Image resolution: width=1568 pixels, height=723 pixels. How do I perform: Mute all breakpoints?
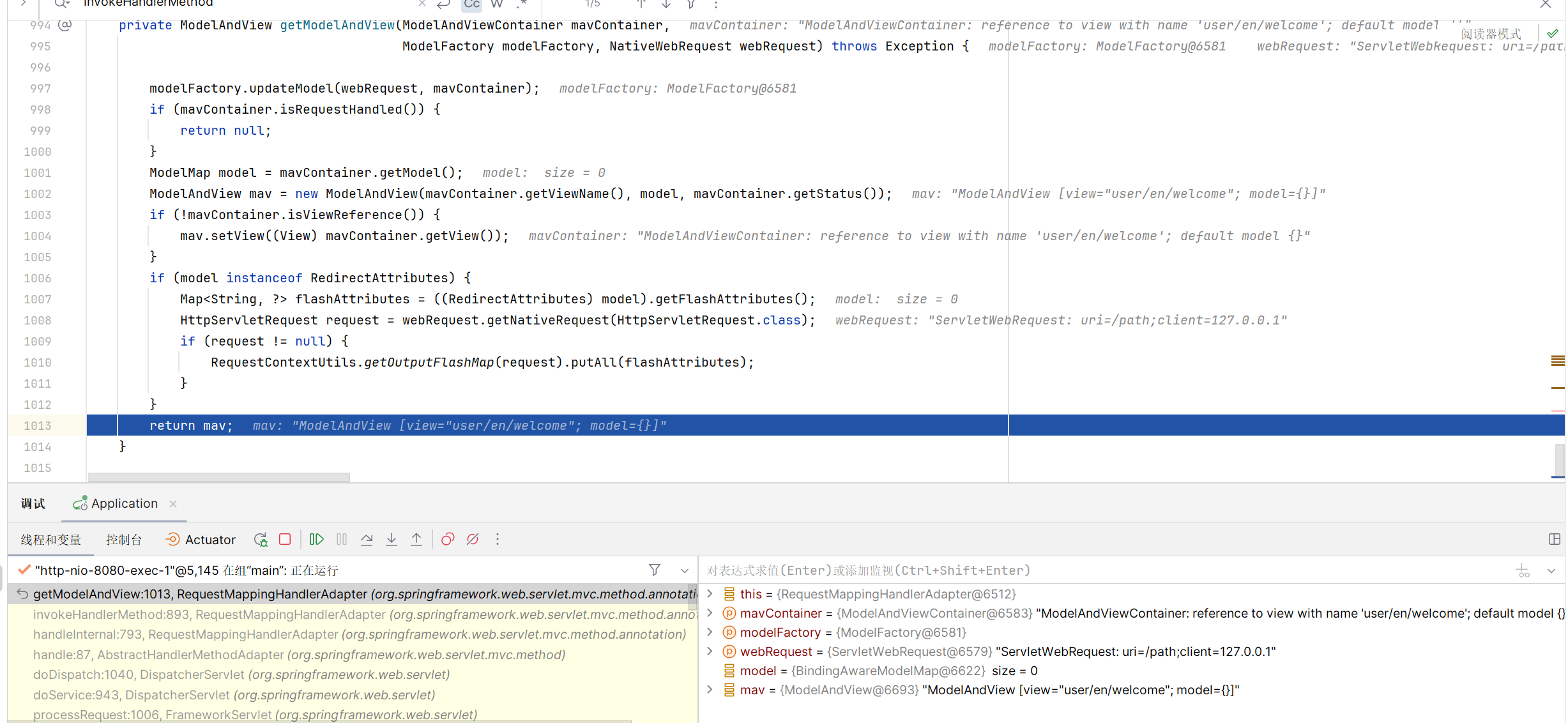coord(473,540)
